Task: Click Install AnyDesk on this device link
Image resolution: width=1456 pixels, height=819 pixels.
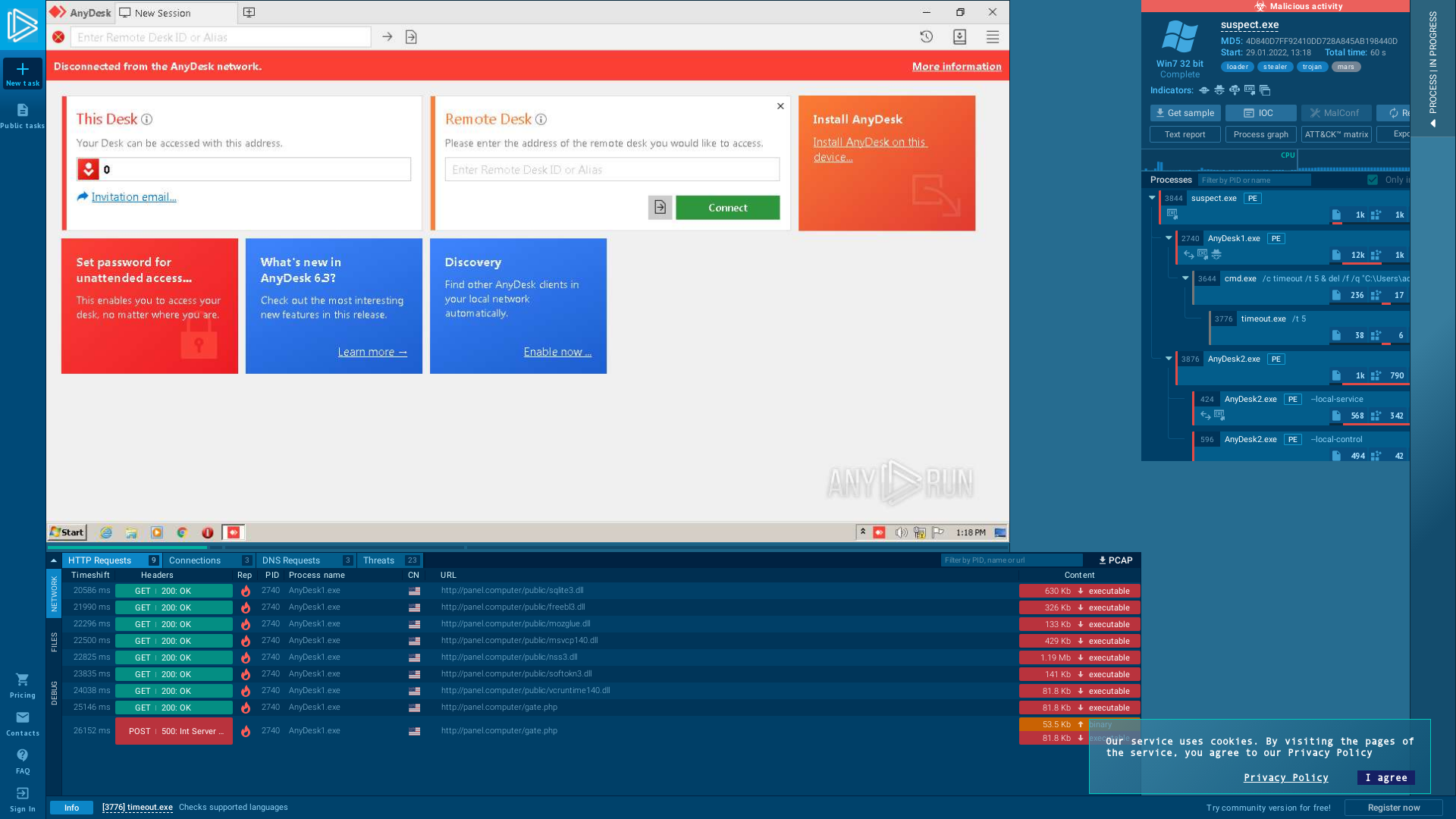Action: click(x=870, y=149)
